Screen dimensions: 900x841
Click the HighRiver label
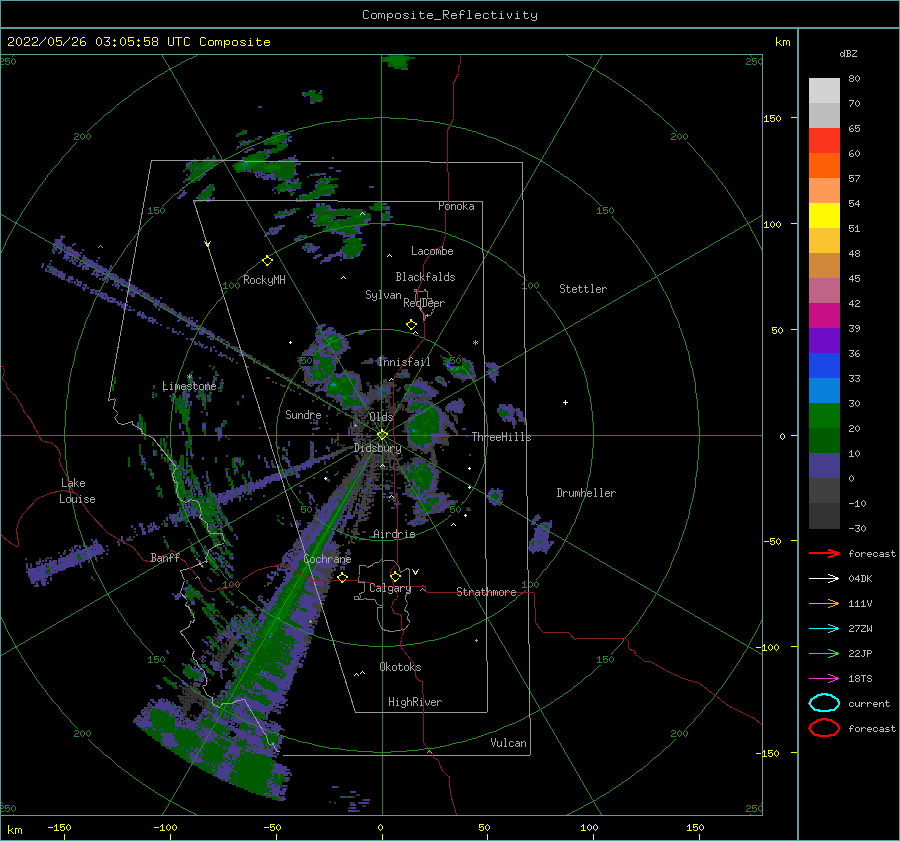pyautogui.click(x=415, y=702)
